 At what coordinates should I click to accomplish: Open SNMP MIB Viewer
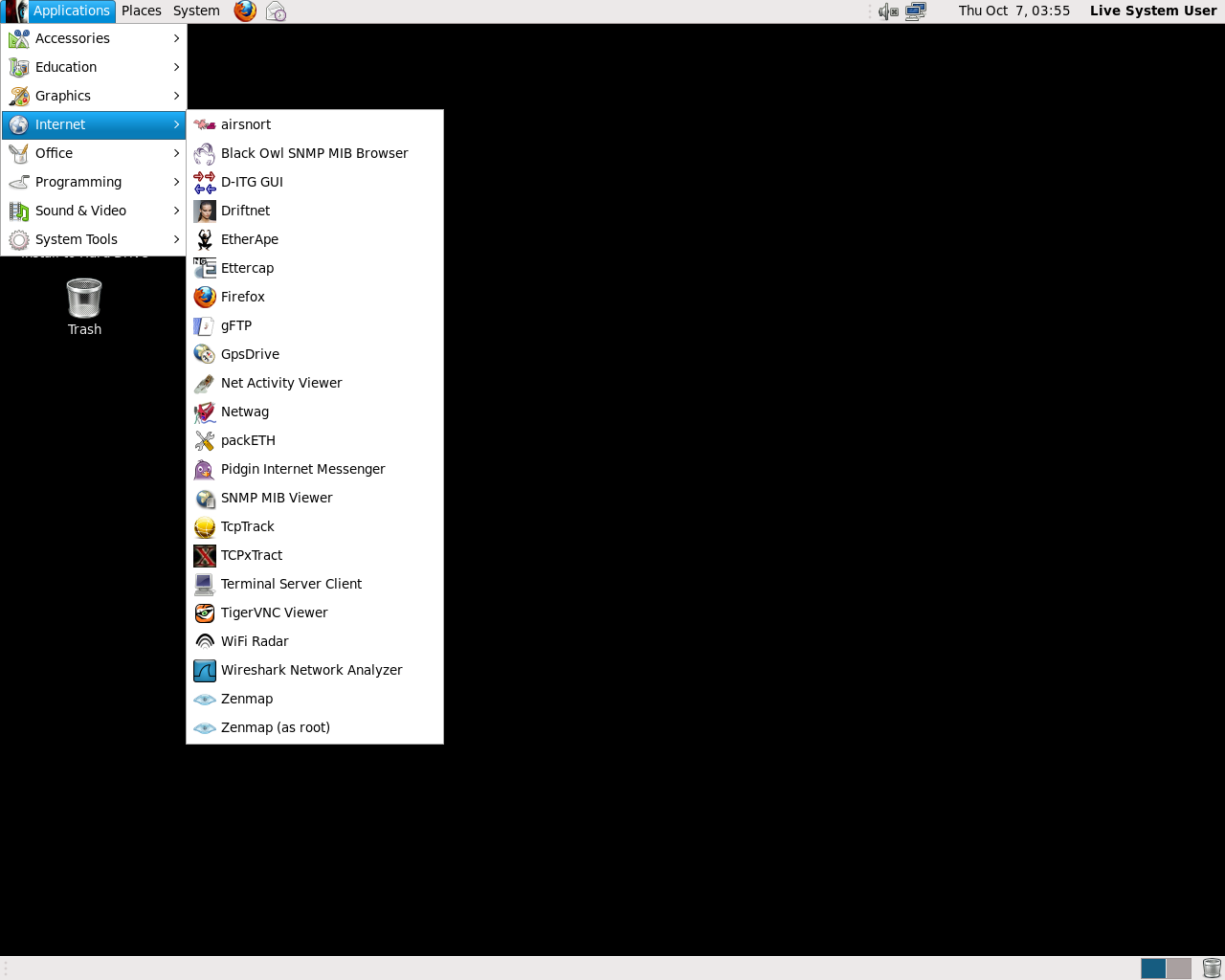(x=315, y=498)
